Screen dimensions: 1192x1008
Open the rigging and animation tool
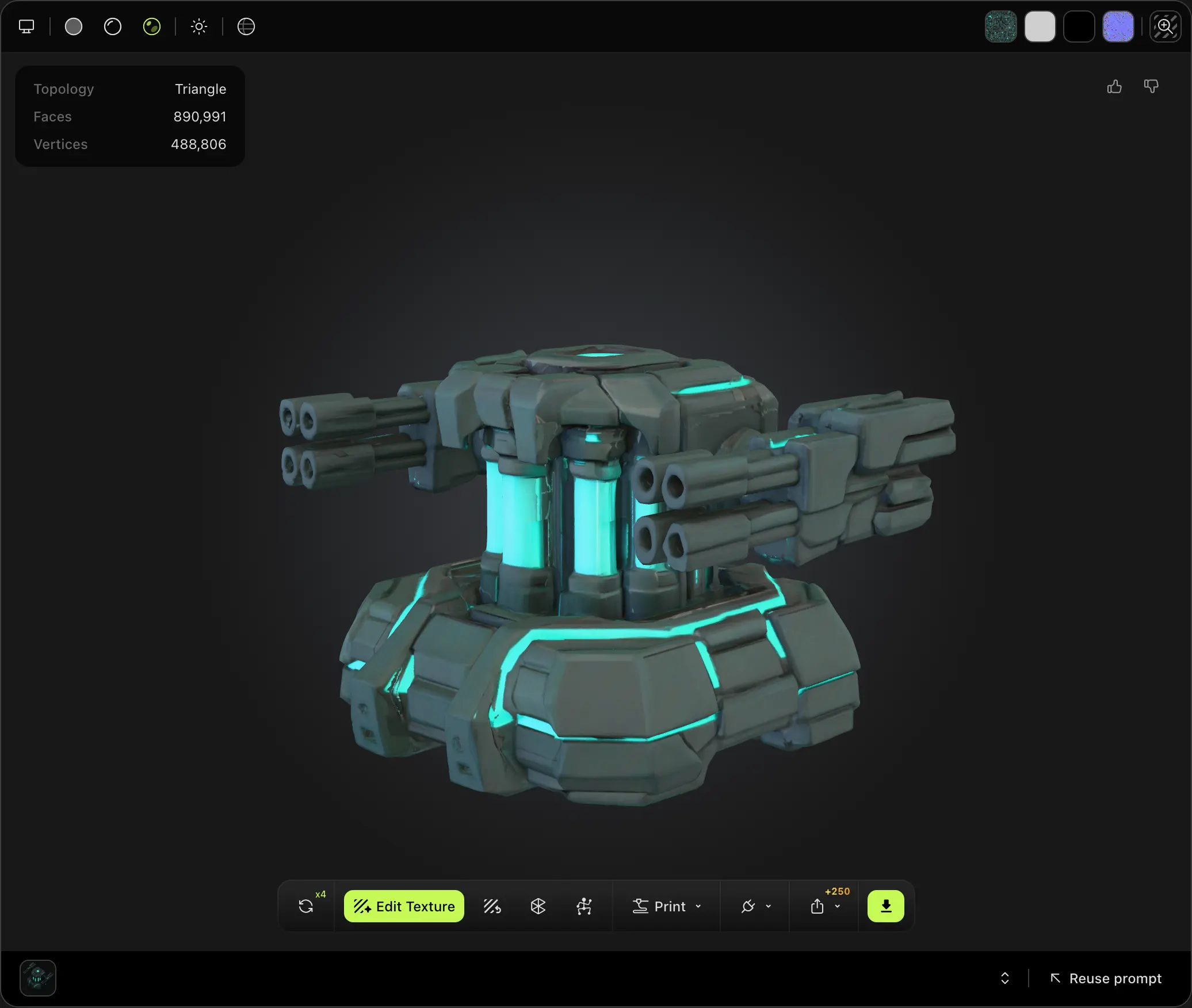click(x=584, y=906)
